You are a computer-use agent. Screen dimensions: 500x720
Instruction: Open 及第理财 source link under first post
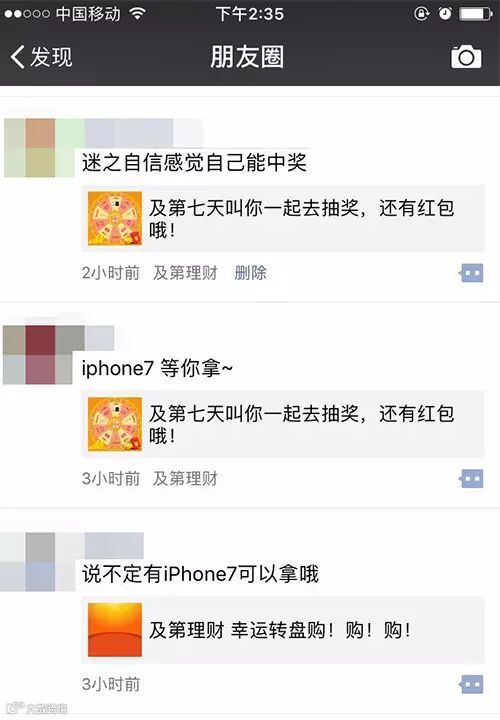coord(185,273)
